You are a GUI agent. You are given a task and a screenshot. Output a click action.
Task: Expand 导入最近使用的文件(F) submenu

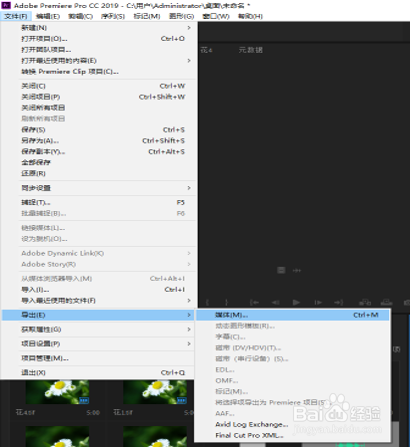click(98, 301)
